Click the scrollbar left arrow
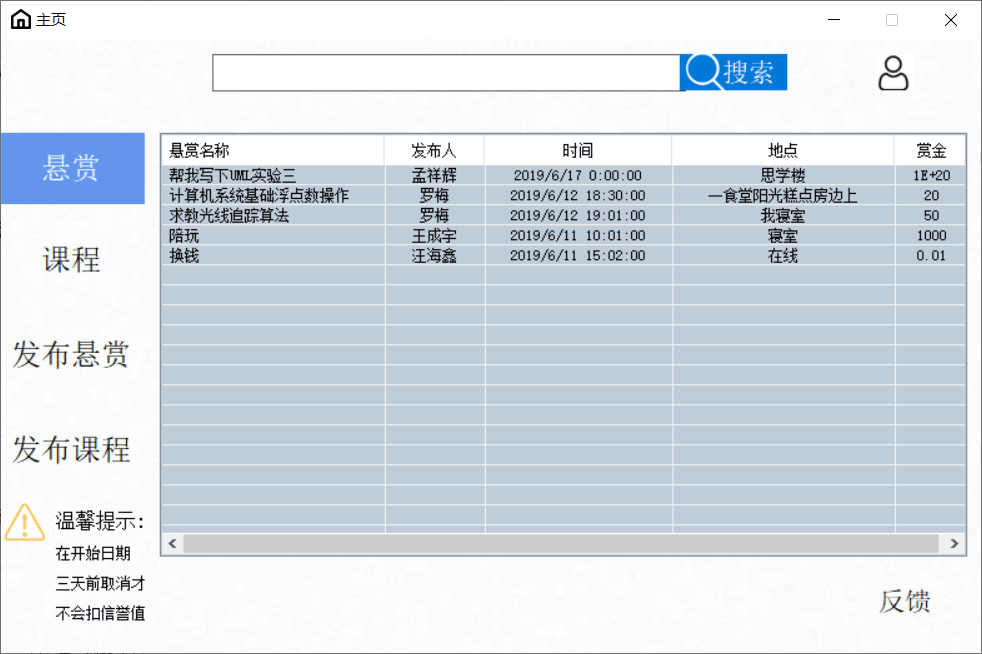Screen dimensions: 982x654 [x=173, y=544]
